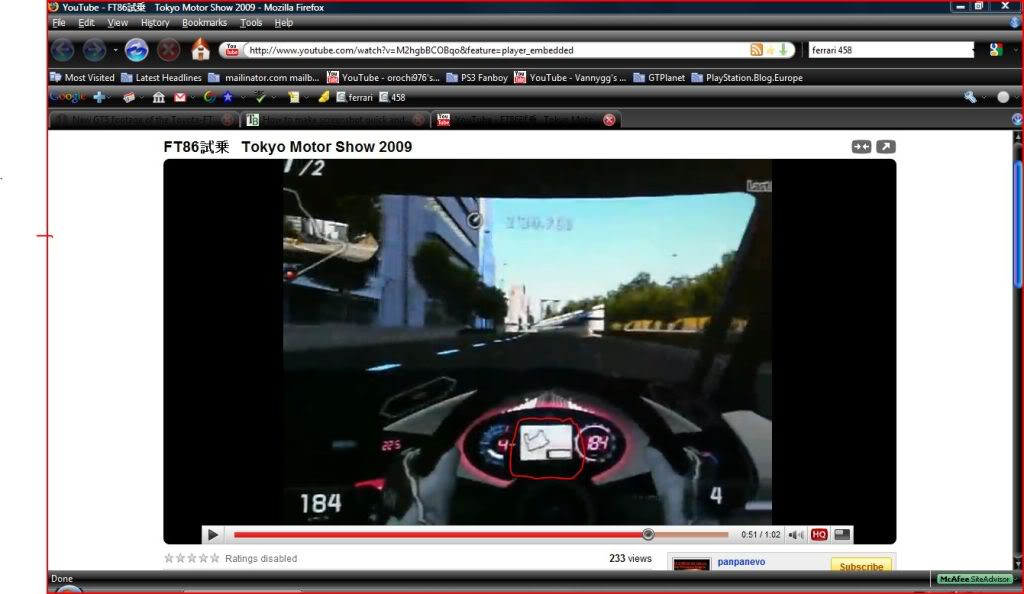Viewport: 1024px width, 594px height.
Task: Open the PlayStation.Blog.Europe bookmark
Action: click(x=747, y=78)
